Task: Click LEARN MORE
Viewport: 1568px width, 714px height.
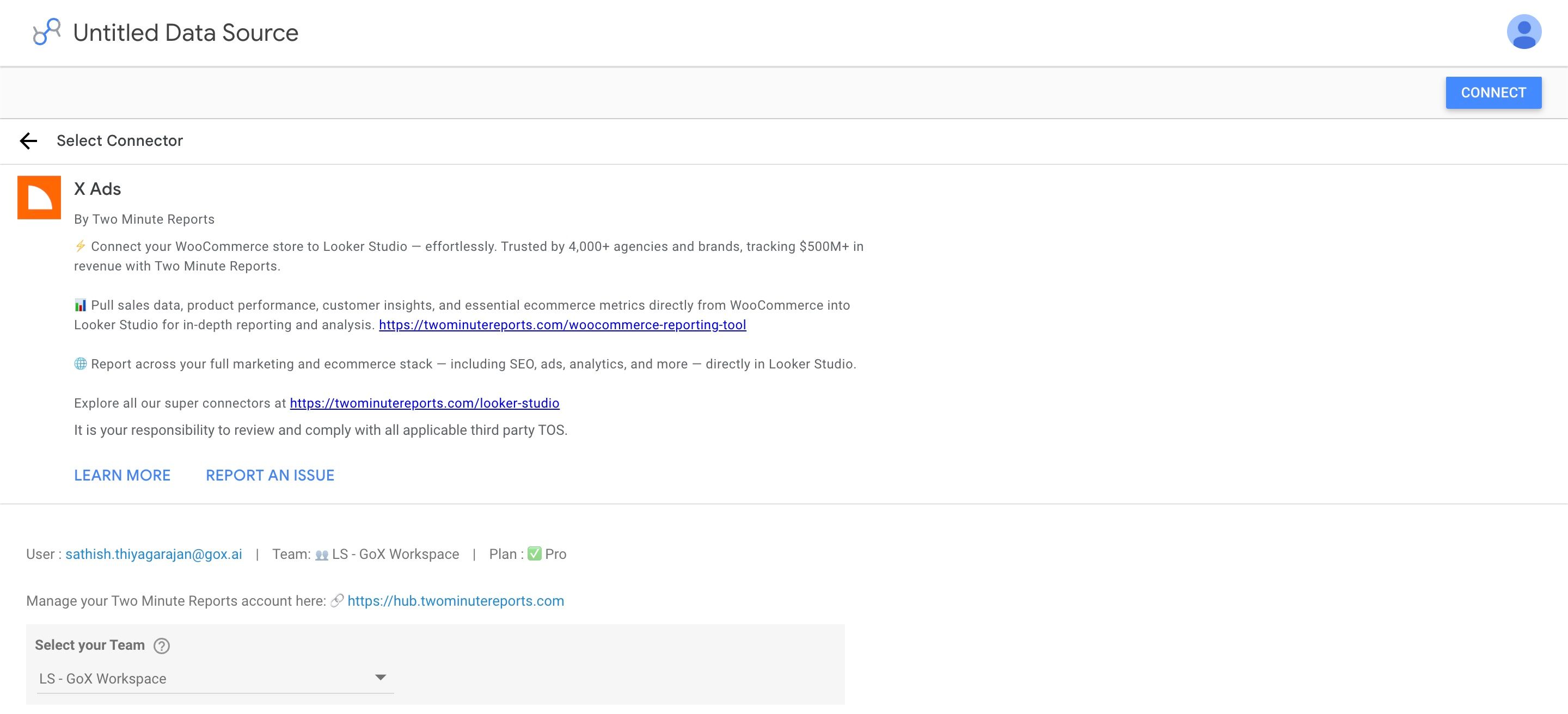Action: pos(122,475)
